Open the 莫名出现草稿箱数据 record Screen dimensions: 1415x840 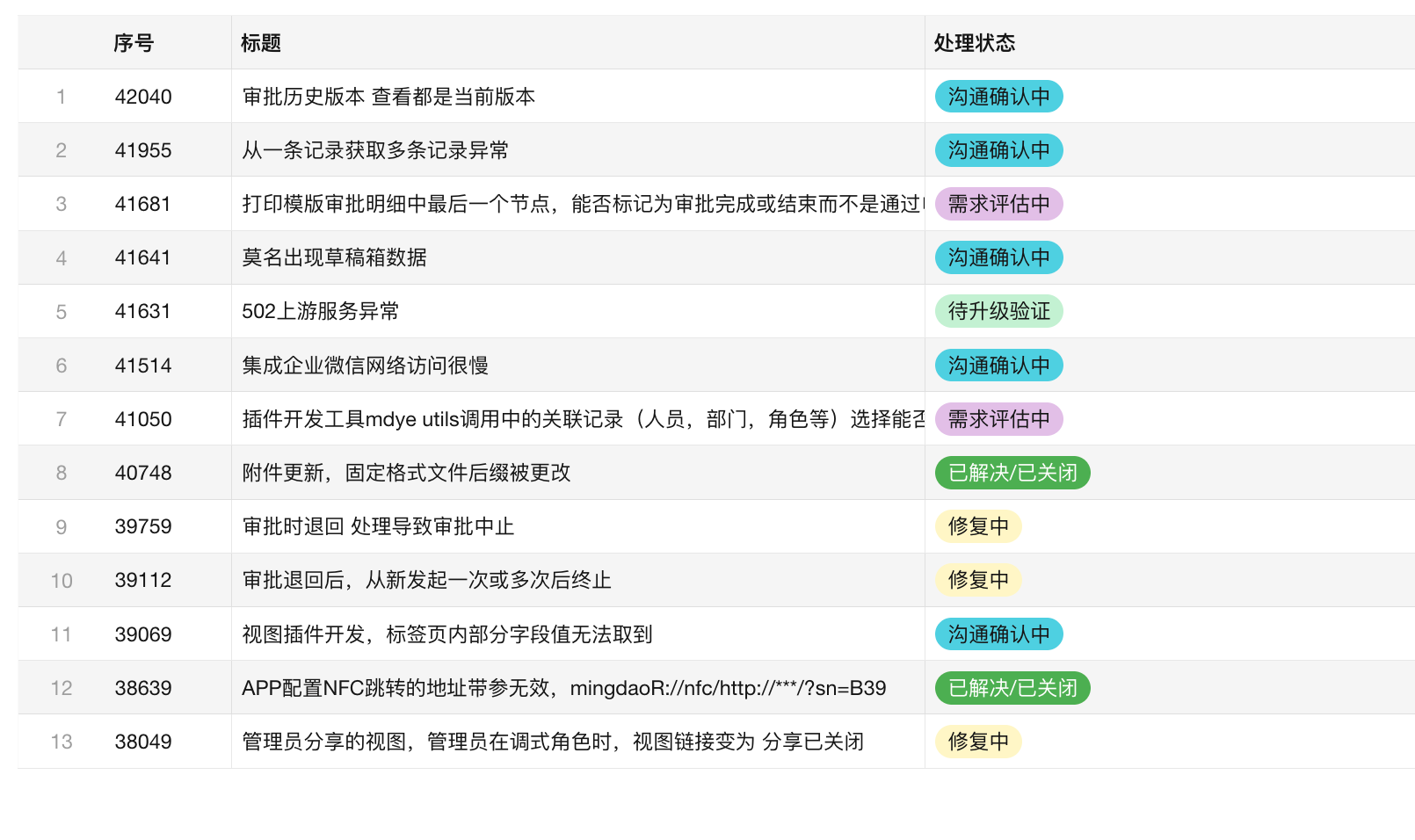coord(334,257)
